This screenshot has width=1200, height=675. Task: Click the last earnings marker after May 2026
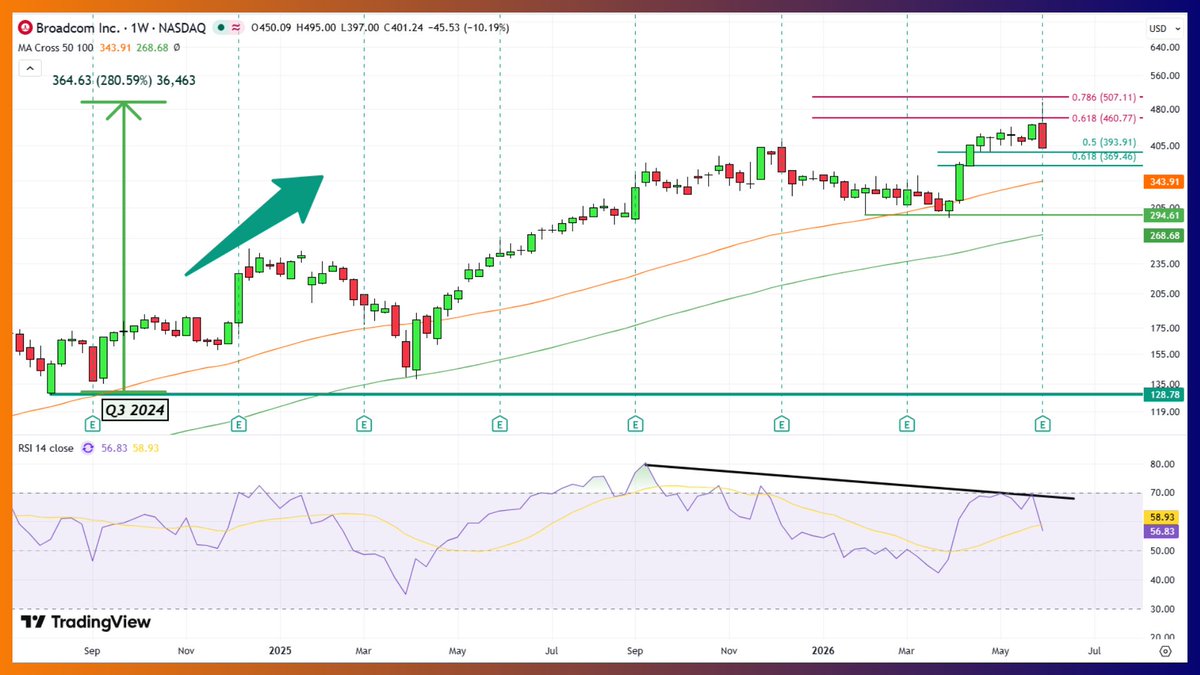pos(1043,424)
